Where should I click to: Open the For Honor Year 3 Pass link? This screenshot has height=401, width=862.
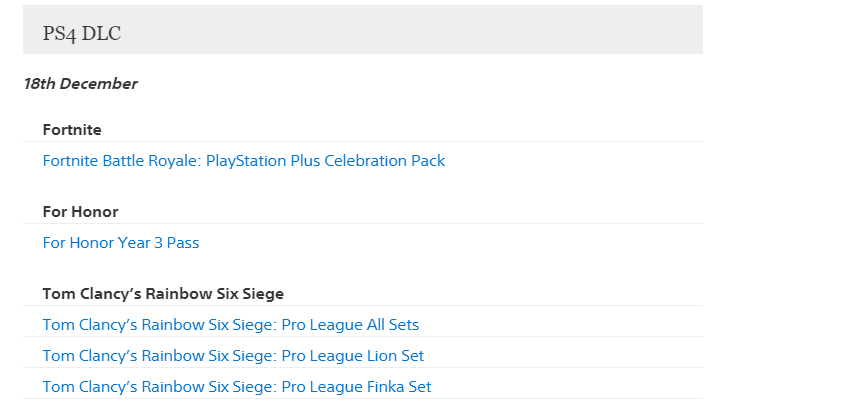121,243
